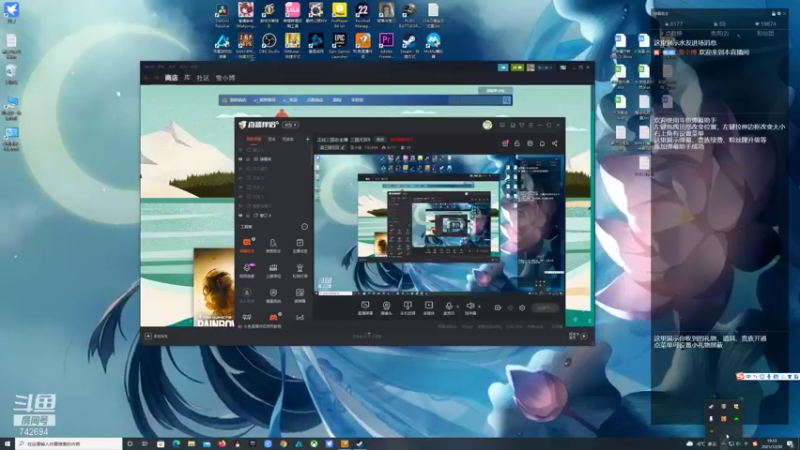Open the 社区 tab in Steam
Screen dimensions: 800x450
(203, 78)
